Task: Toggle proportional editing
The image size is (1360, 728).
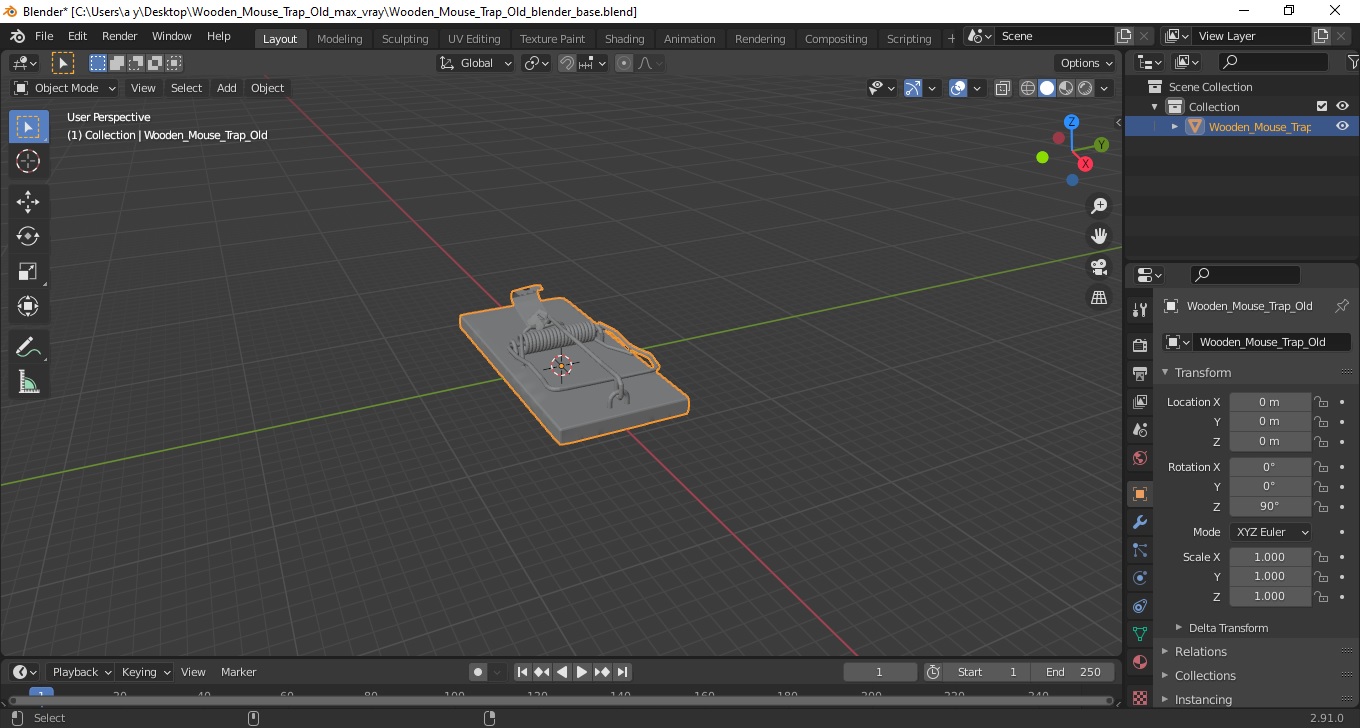Action: click(x=624, y=63)
